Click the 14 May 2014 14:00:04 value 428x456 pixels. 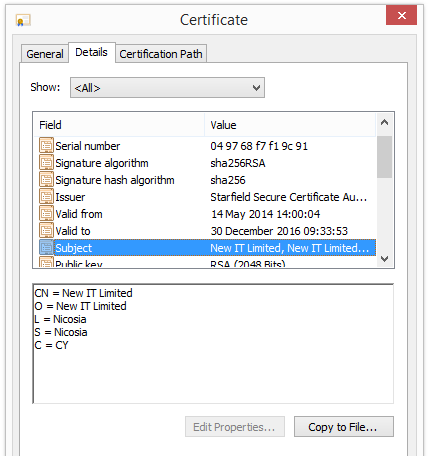265,214
